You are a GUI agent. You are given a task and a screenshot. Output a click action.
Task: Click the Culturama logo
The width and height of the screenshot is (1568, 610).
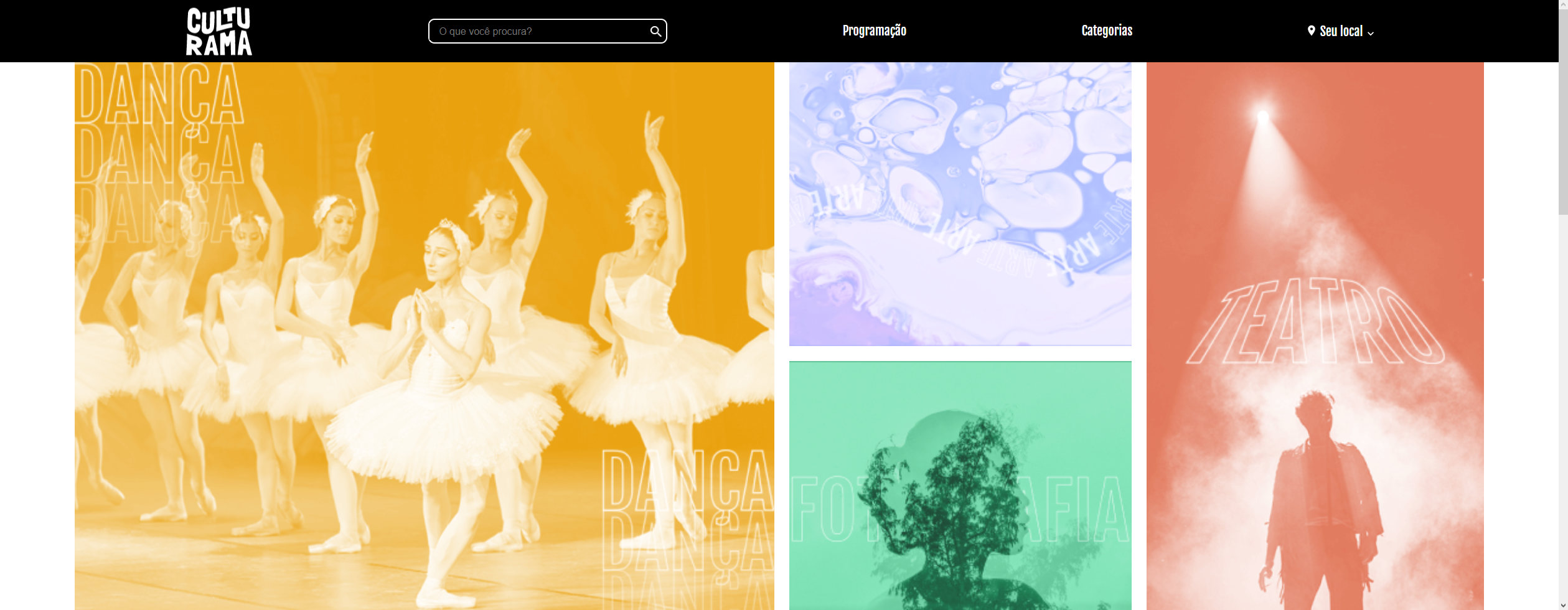(x=219, y=31)
